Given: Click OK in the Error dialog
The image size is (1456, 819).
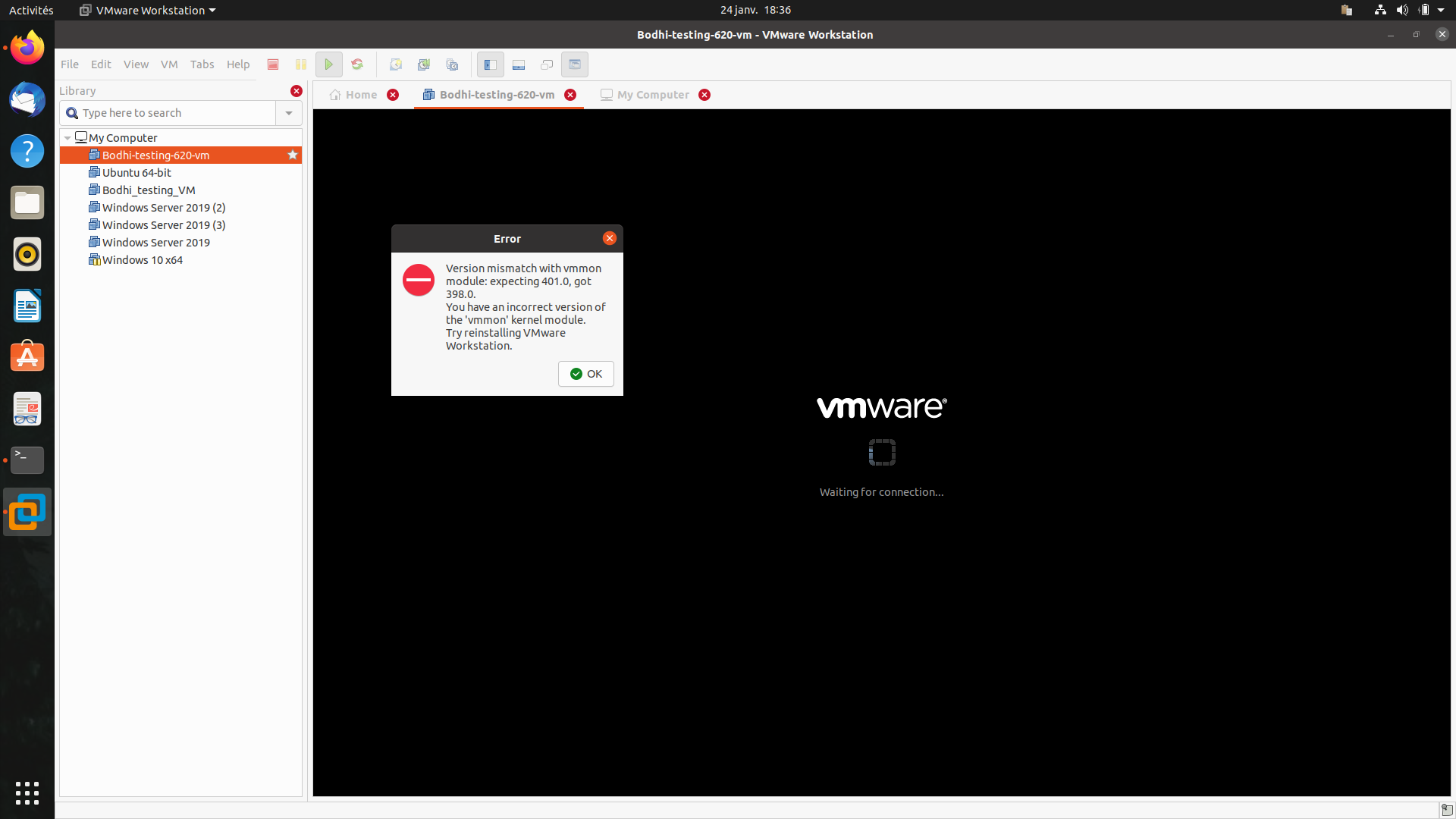Looking at the screenshot, I should [x=586, y=374].
